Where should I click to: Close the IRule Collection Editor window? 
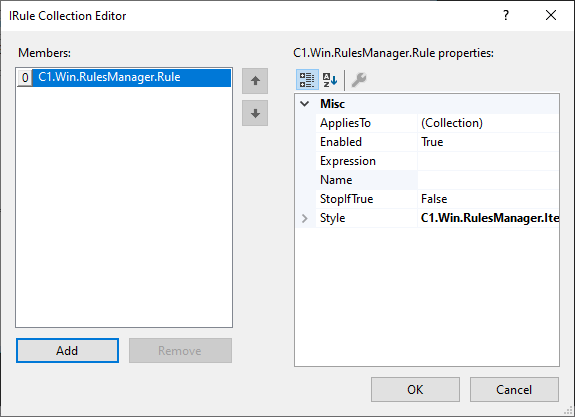(x=551, y=15)
